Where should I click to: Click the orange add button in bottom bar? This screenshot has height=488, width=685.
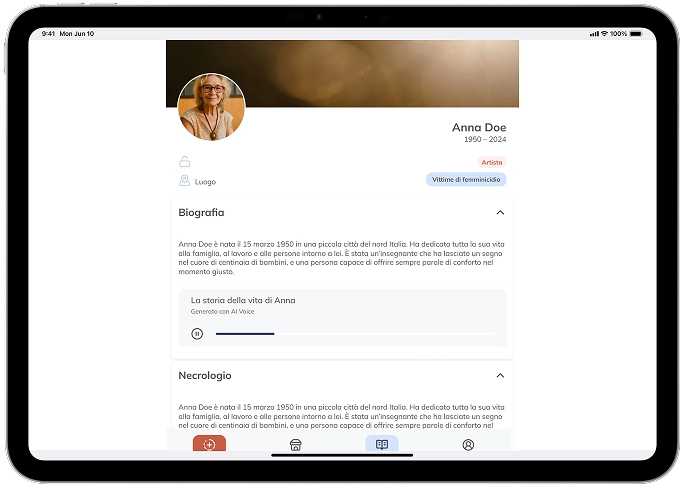tap(209, 444)
